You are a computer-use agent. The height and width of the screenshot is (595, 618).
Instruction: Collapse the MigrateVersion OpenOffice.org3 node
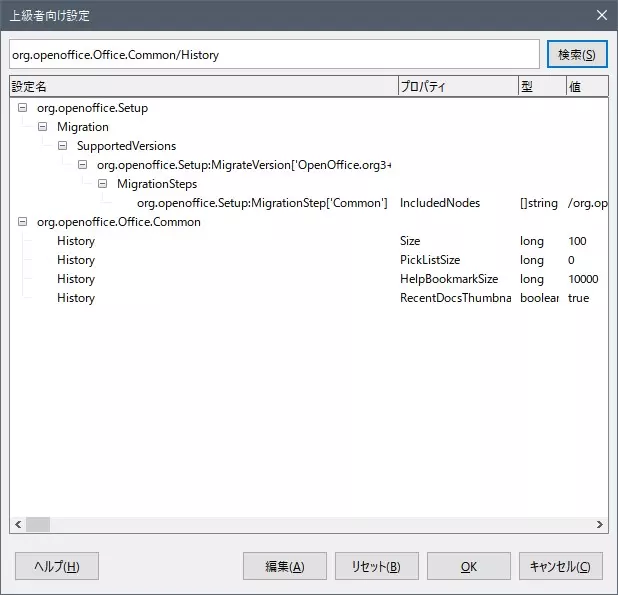[x=82, y=165]
